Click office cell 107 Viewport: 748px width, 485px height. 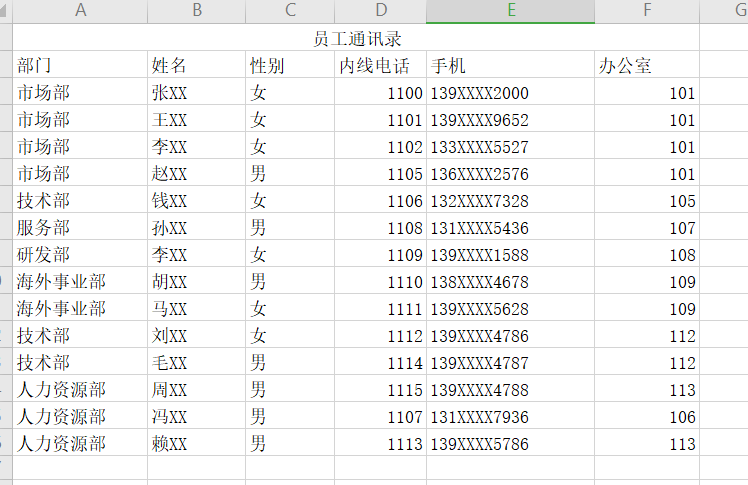tap(647, 227)
